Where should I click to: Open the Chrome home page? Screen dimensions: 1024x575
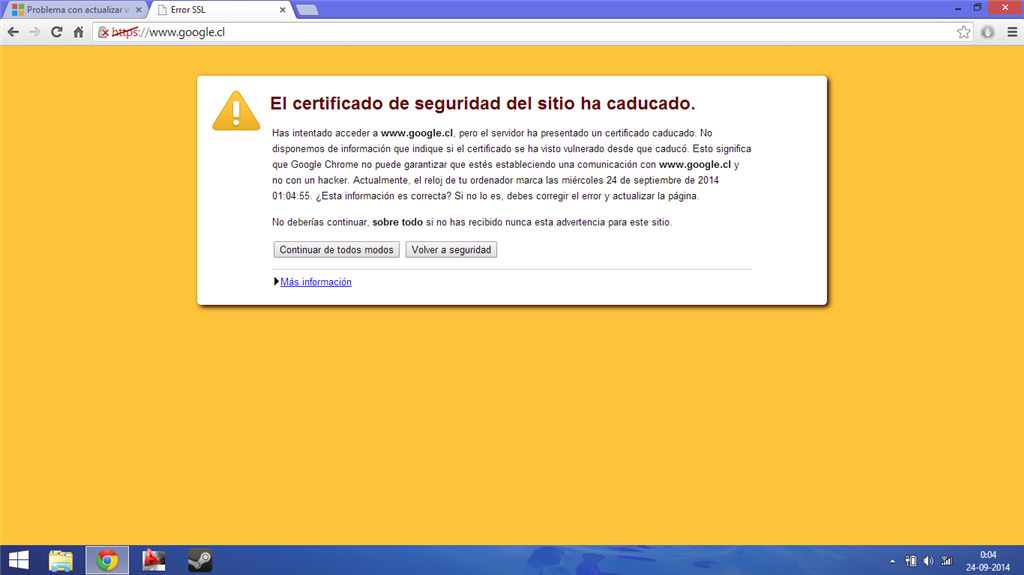pos(78,32)
